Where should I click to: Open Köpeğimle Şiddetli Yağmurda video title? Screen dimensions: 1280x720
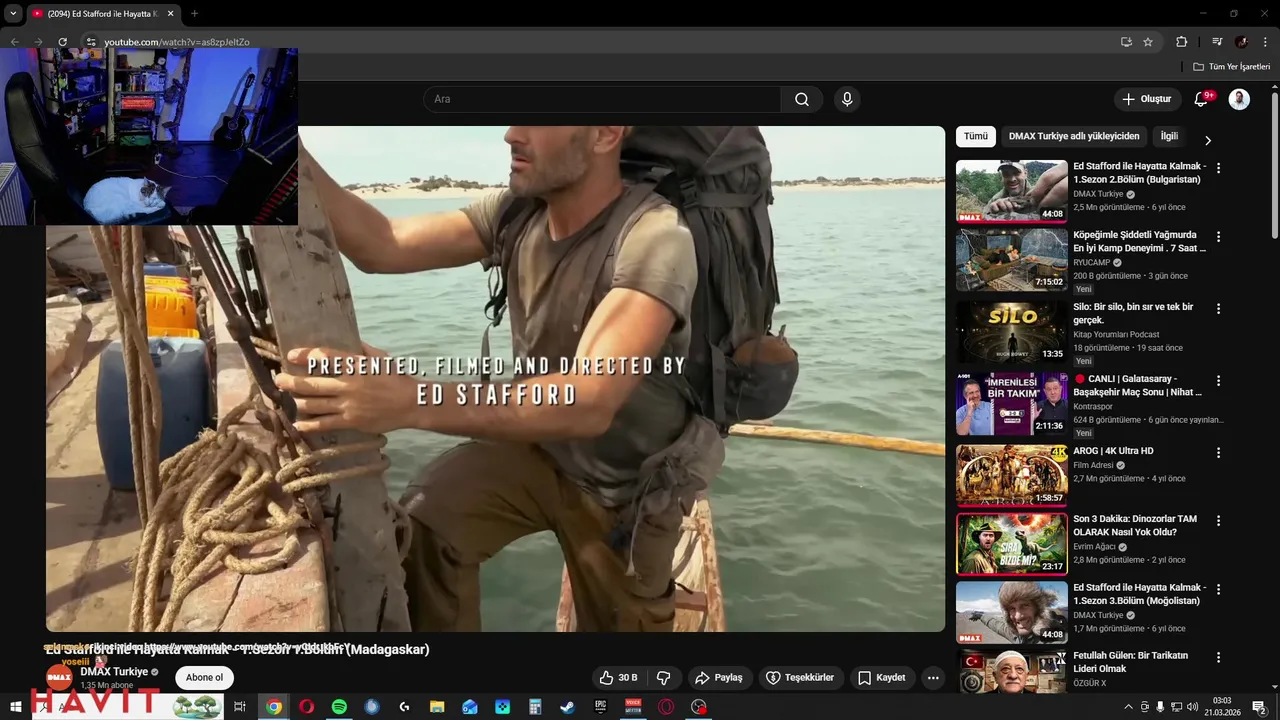[x=1140, y=241]
